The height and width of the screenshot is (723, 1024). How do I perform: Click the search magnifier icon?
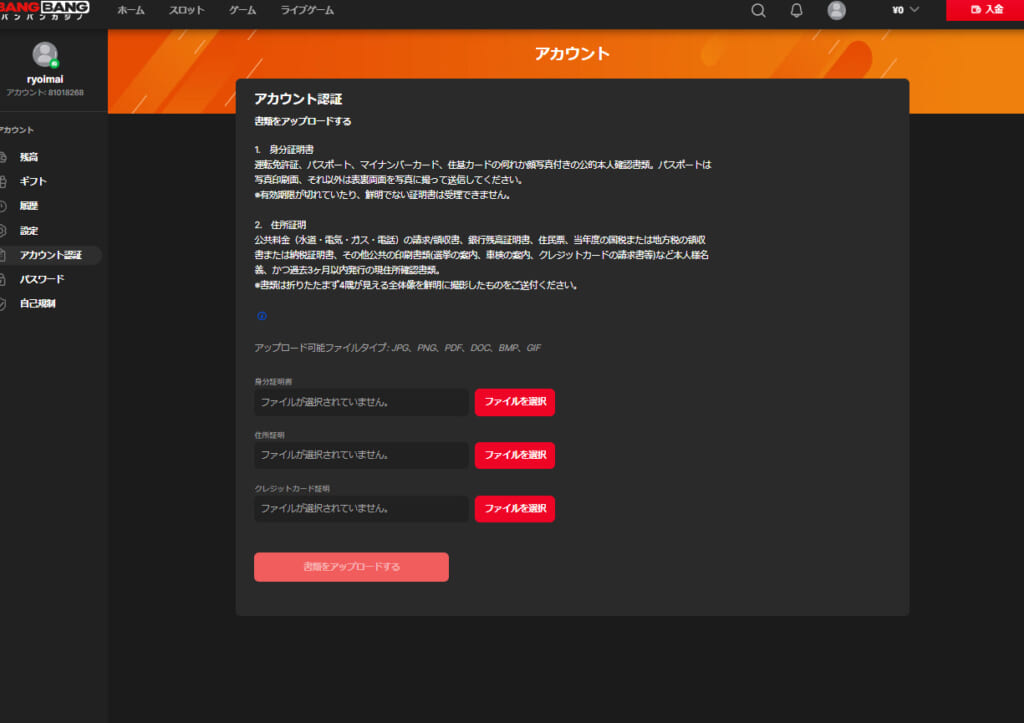[x=758, y=10]
